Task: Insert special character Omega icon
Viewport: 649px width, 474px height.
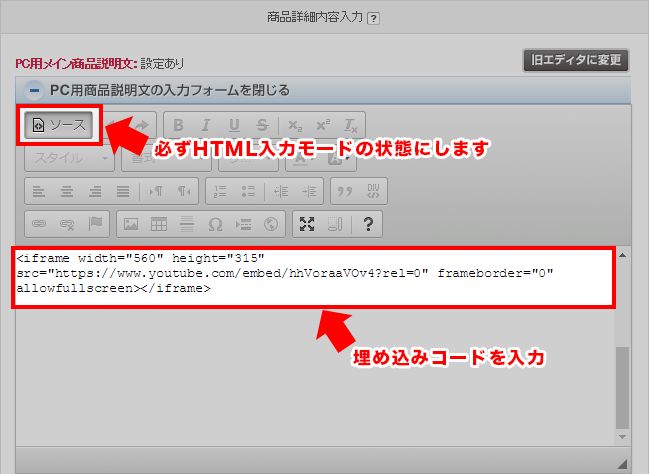Action: (215, 224)
